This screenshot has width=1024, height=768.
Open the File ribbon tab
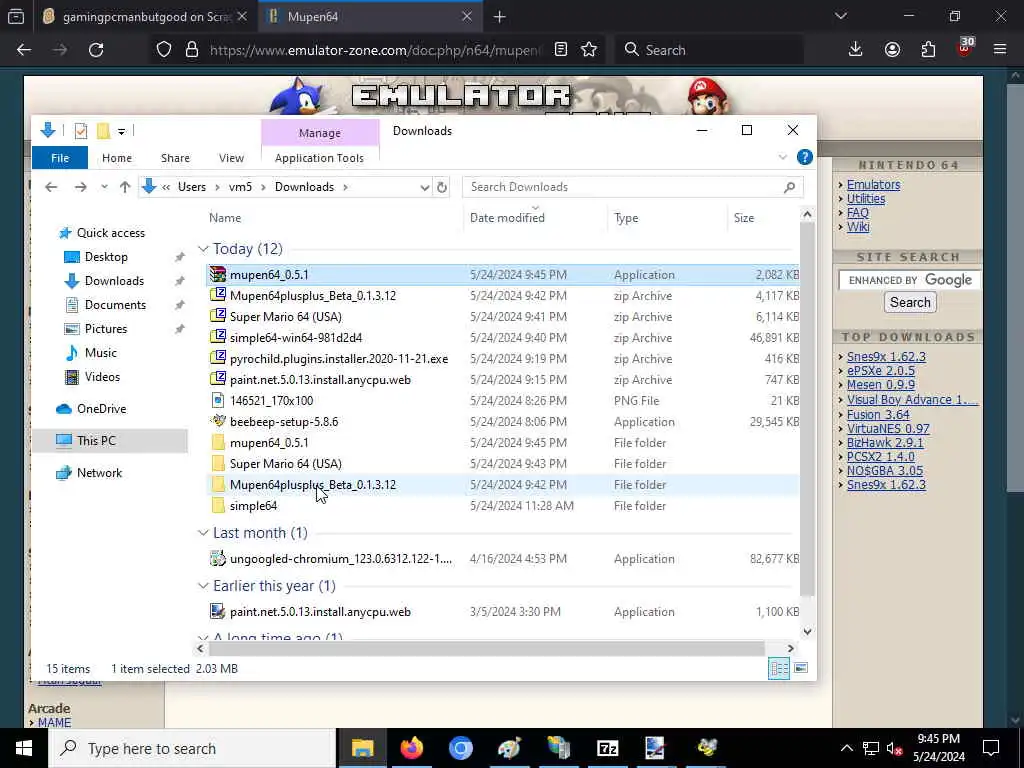pyautogui.click(x=60, y=158)
